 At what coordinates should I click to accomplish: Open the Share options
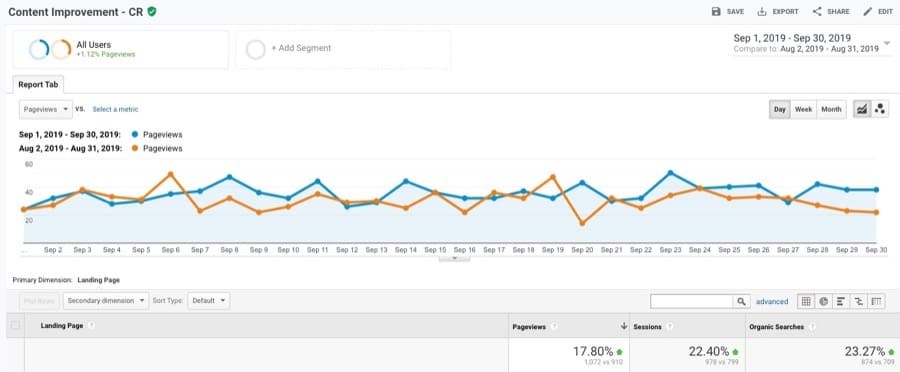(817, 11)
